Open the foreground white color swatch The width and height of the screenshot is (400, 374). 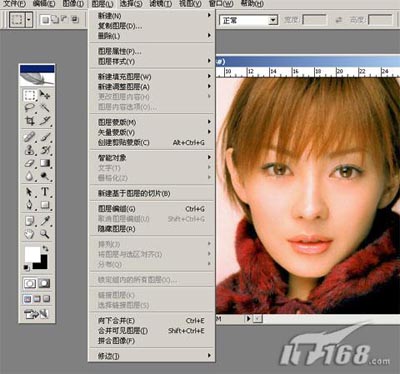pyautogui.click(x=32, y=254)
